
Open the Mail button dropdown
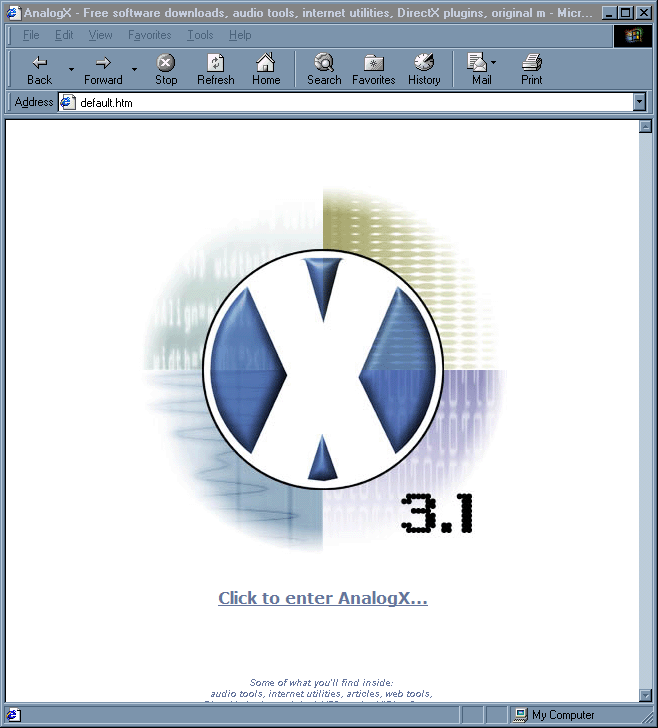(494, 63)
